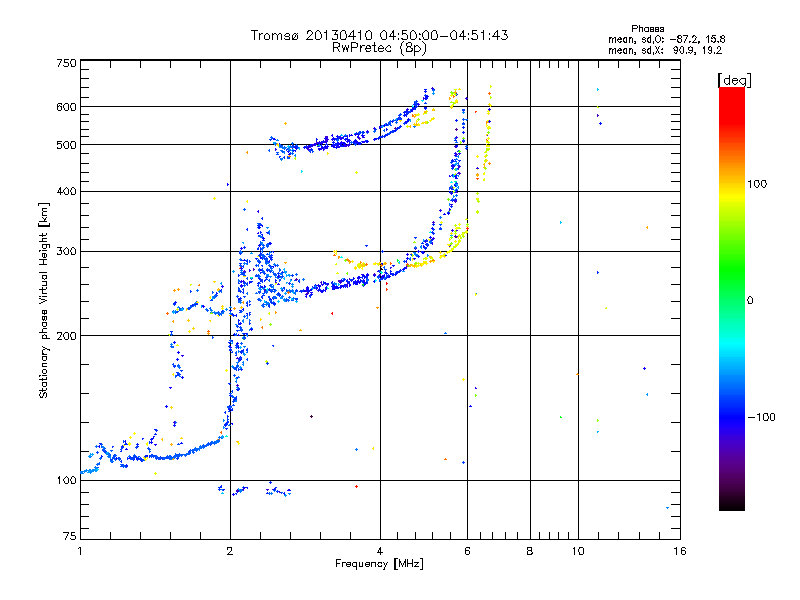Click the x-axis tick label '16'
Screen dimensions: 800x600
(680, 551)
